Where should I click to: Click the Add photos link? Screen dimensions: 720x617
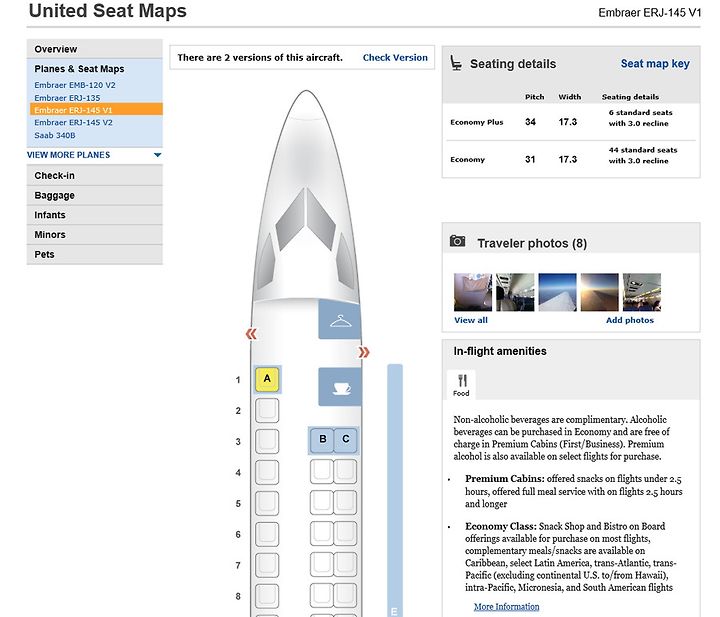click(x=630, y=320)
